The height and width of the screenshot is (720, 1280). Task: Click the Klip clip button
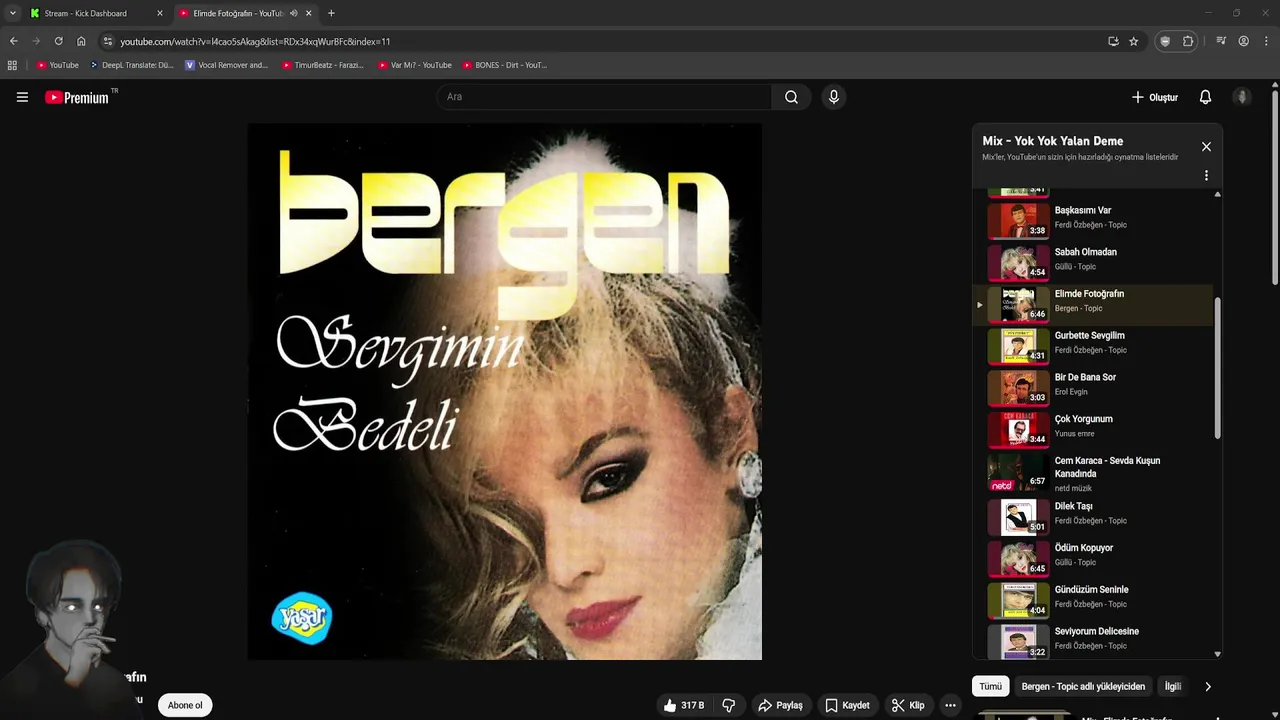[908, 705]
